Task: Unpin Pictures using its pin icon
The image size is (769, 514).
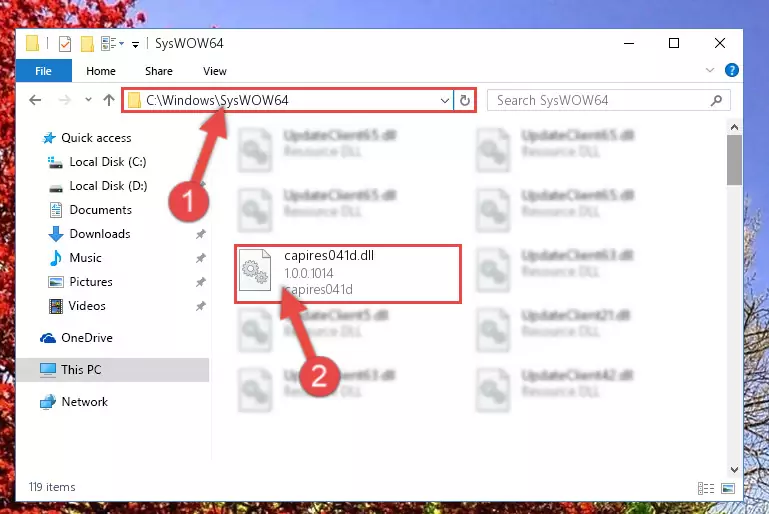Action: (201, 282)
